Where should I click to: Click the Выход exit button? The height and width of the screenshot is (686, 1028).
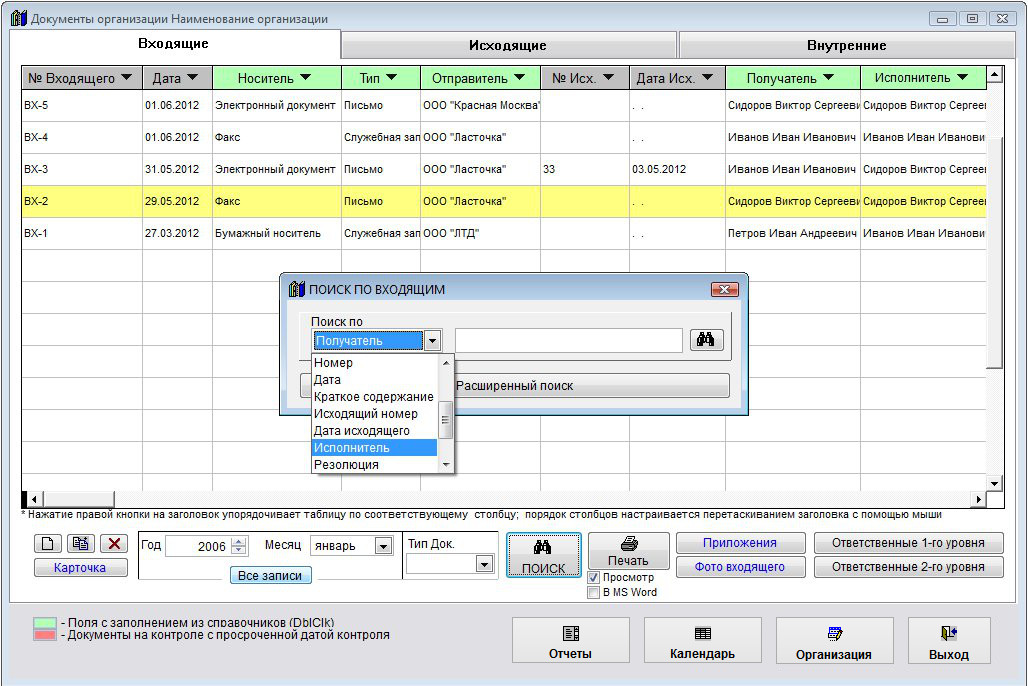click(x=948, y=641)
